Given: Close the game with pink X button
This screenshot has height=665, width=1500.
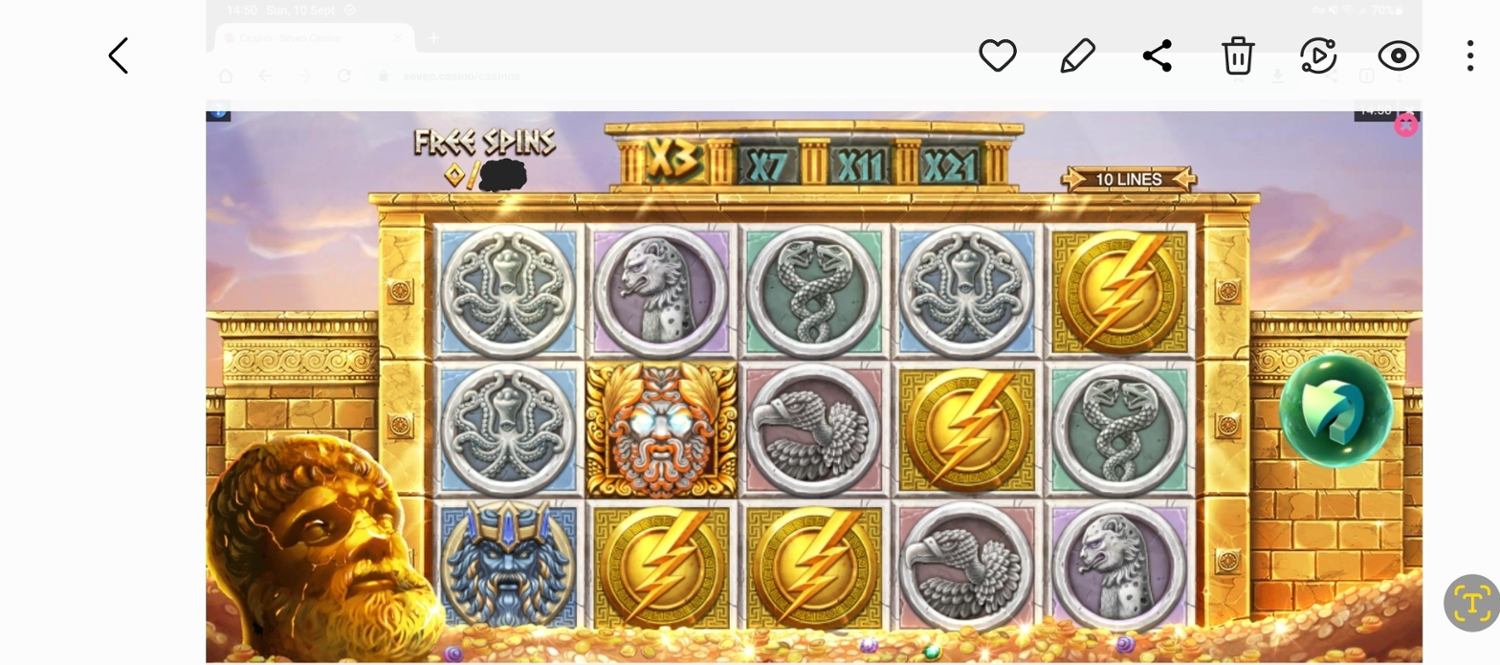Looking at the screenshot, I should (x=1406, y=125).
